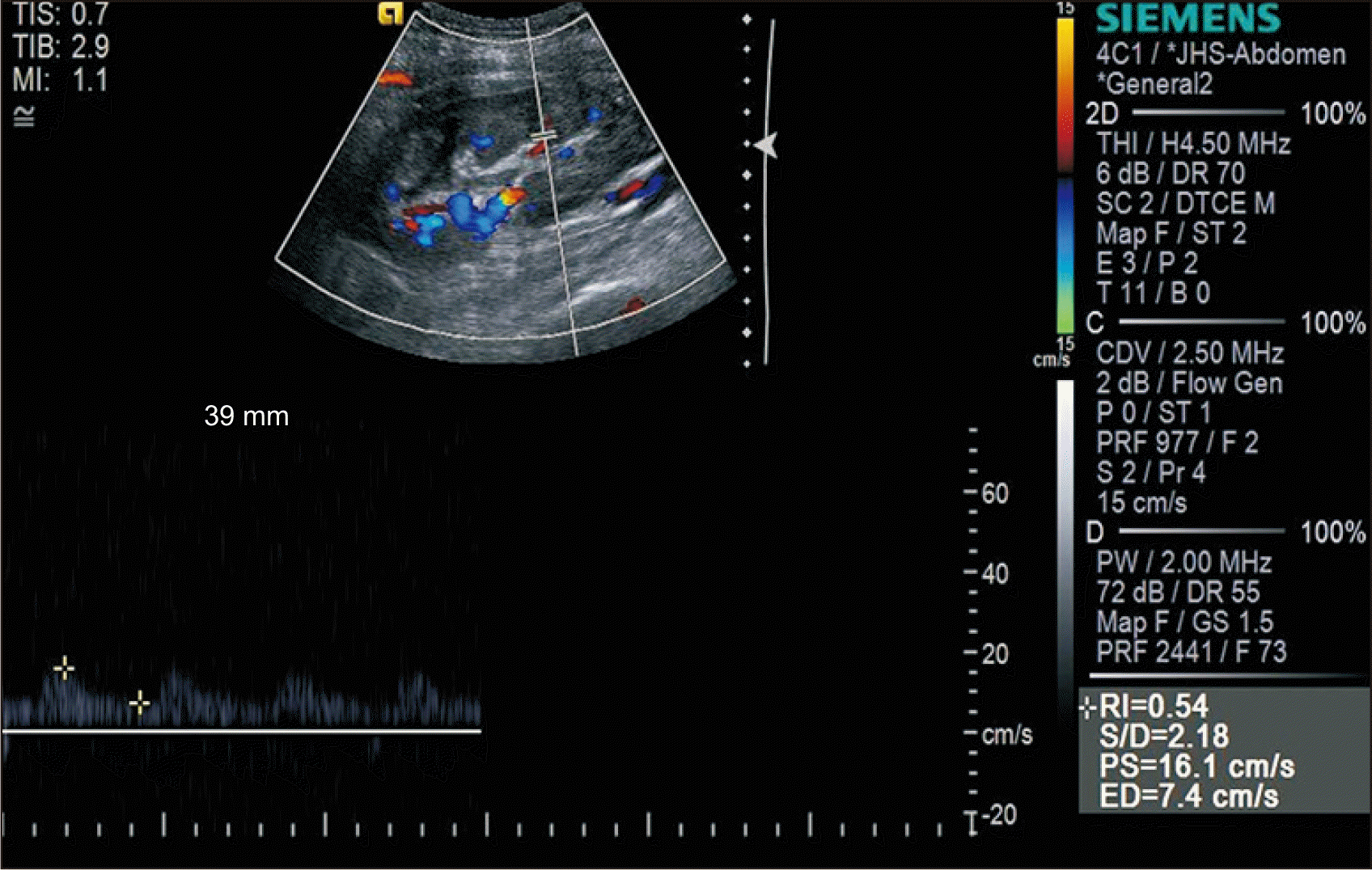Click the PS=16.1 cm/s result
1372x870 pixels.
click(1196, 767)
